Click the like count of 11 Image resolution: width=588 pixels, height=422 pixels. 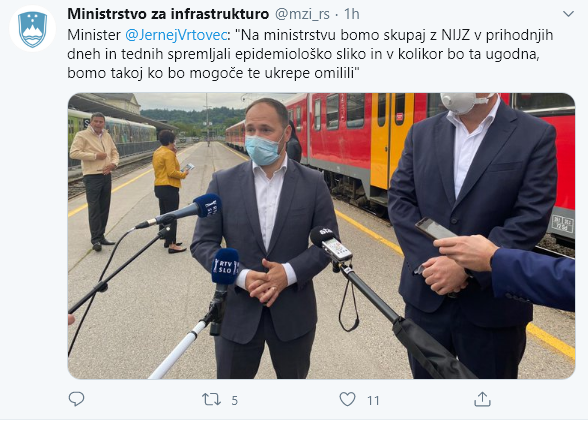click(373, 401)
